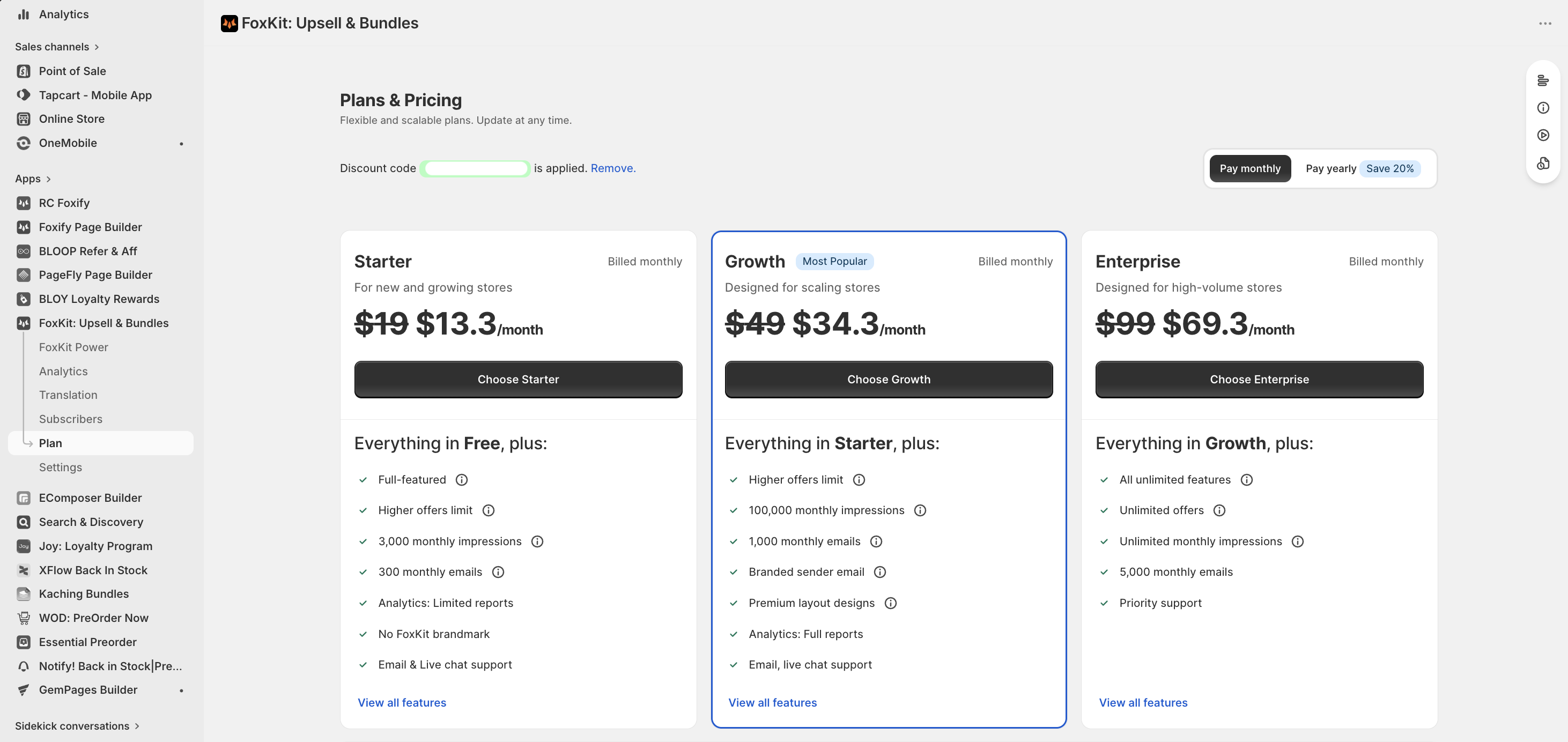Show info for Growth's 100,000 monthly impressions
Screen dimensions: 1568x742
(920, 510)
